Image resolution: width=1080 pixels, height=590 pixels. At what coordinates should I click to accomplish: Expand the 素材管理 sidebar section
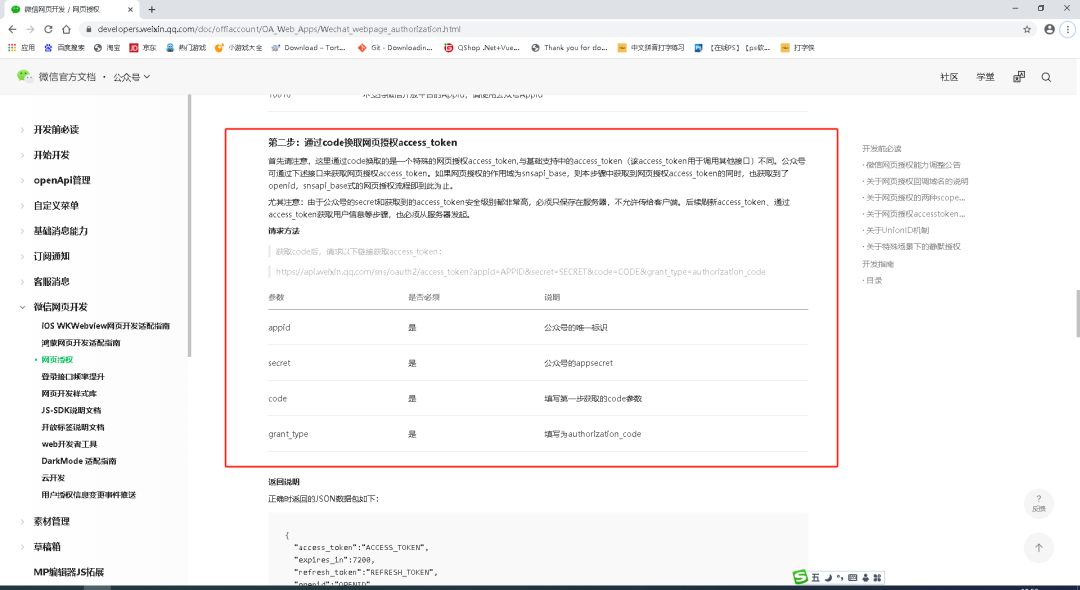pyautogui.click(x=51, y=521)
